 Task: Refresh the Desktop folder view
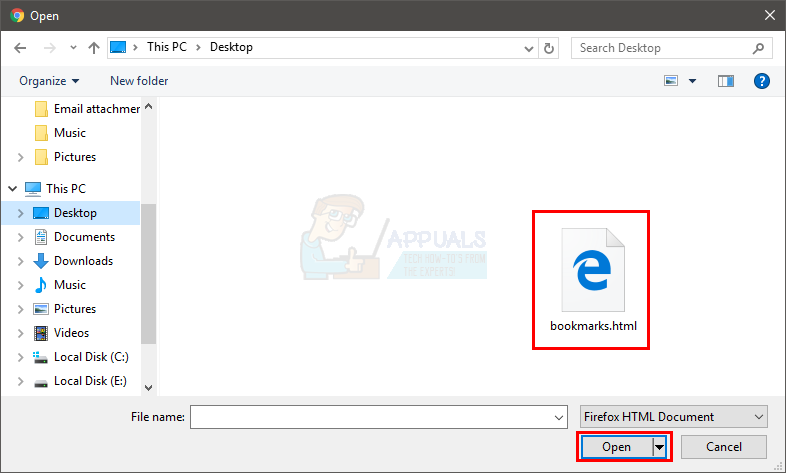[549, 49]
